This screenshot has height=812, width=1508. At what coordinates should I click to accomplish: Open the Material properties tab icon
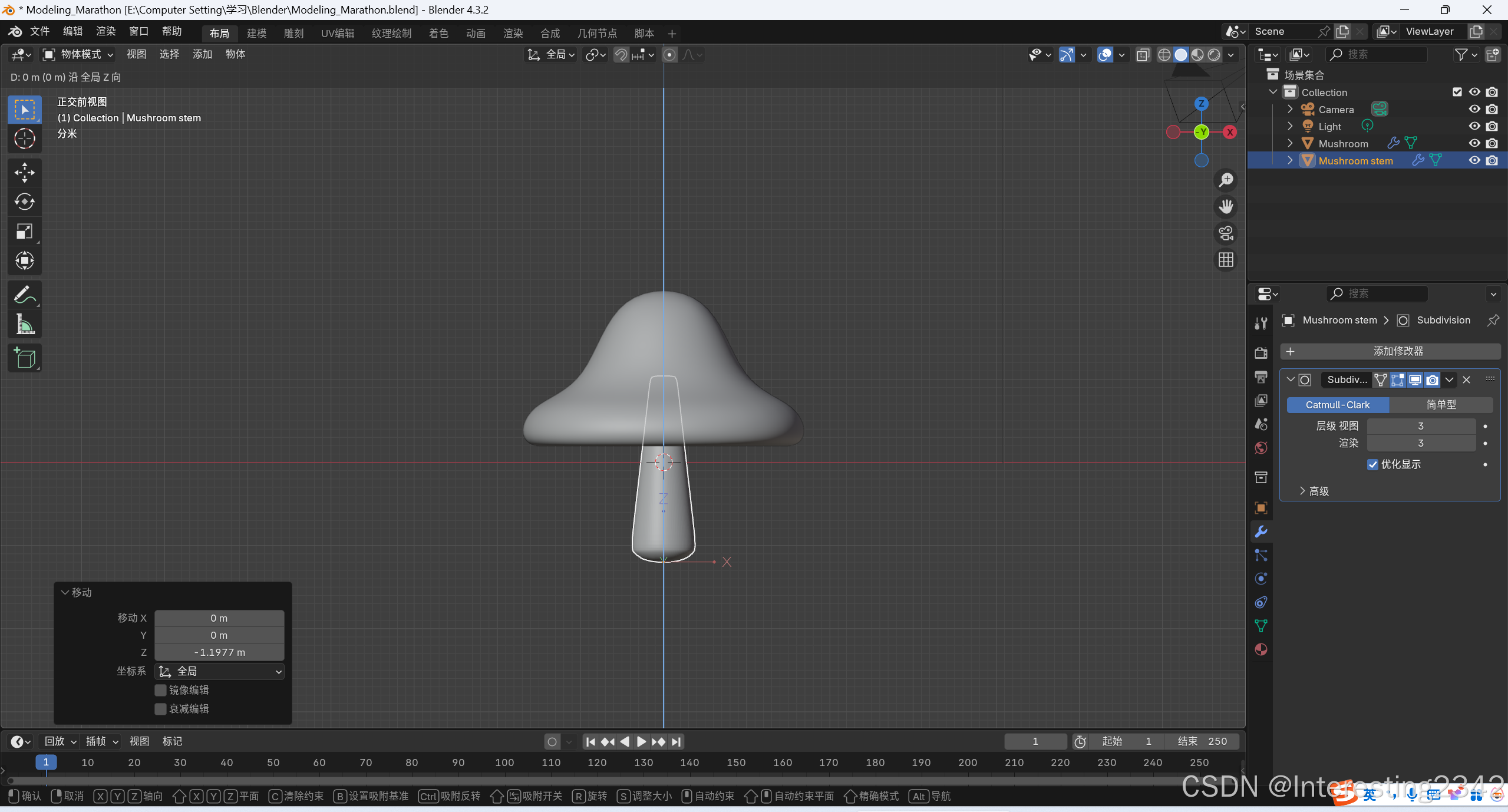(x=1260, y=649)
